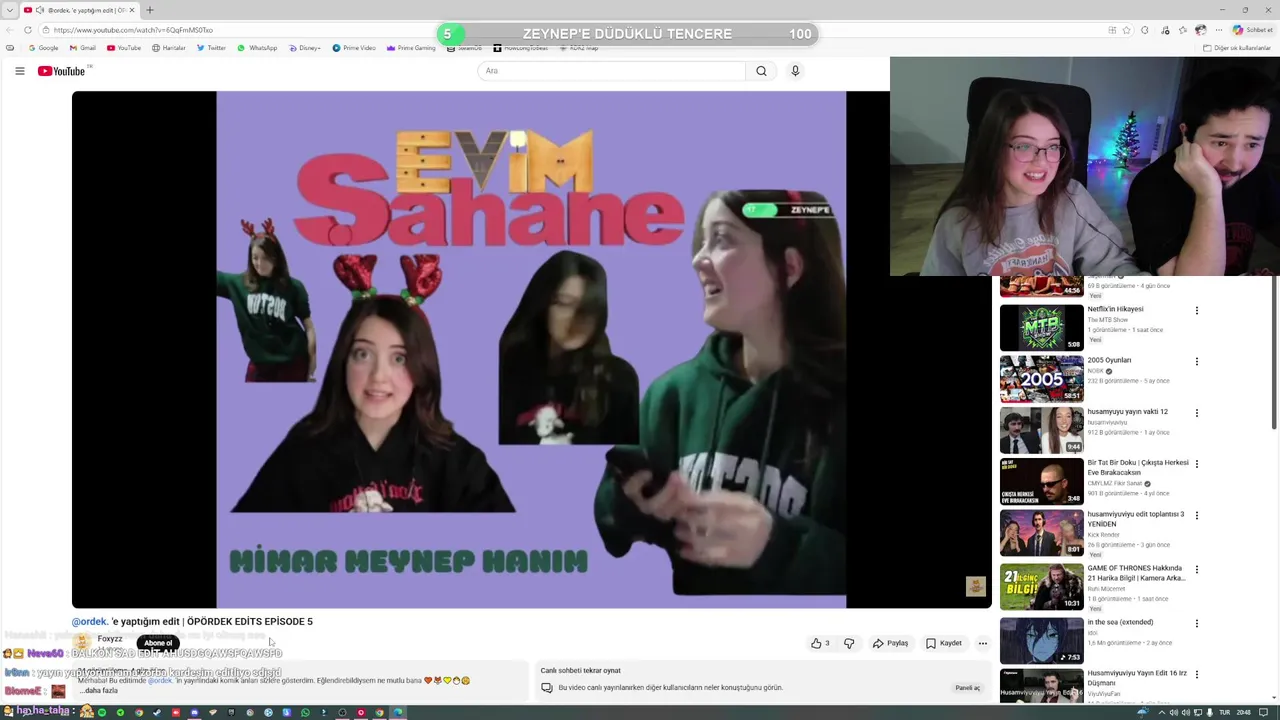Click the active Edge taskbar icon

click(398, 712)
